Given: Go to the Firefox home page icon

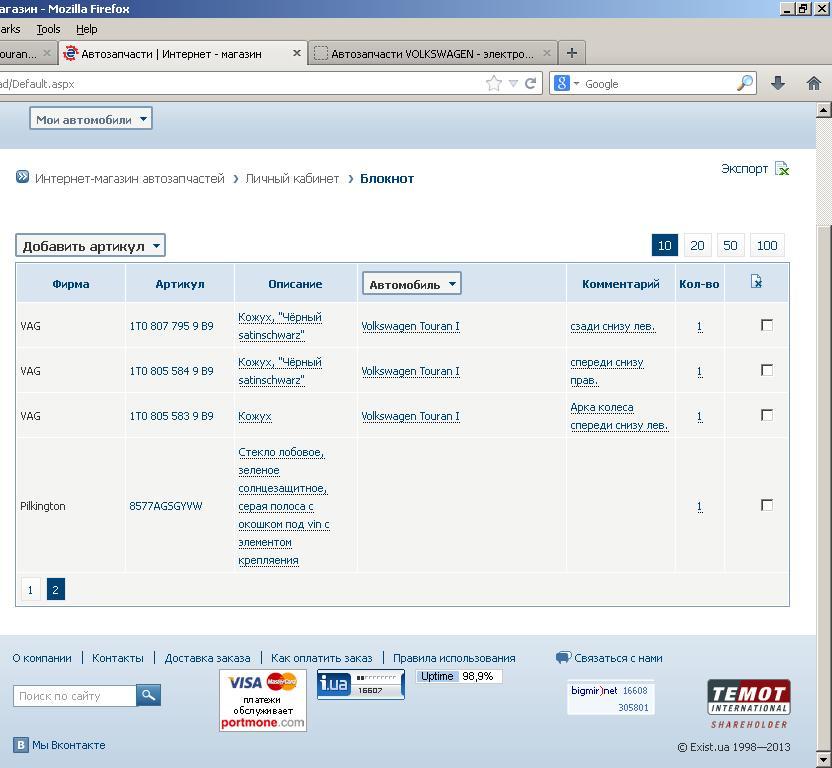Looking at the screenshot, I should coord(813,83).
